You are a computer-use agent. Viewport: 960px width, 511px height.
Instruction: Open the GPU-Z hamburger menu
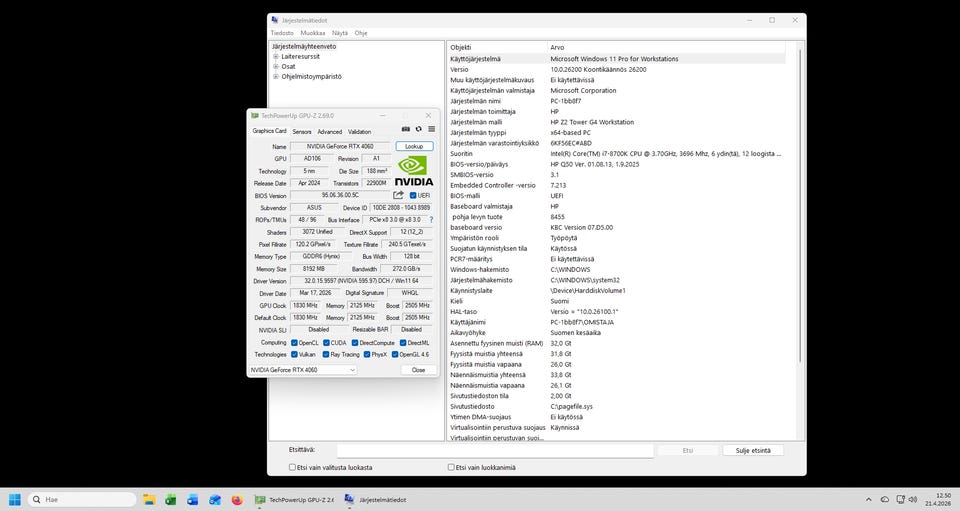[x=432, y=129]
